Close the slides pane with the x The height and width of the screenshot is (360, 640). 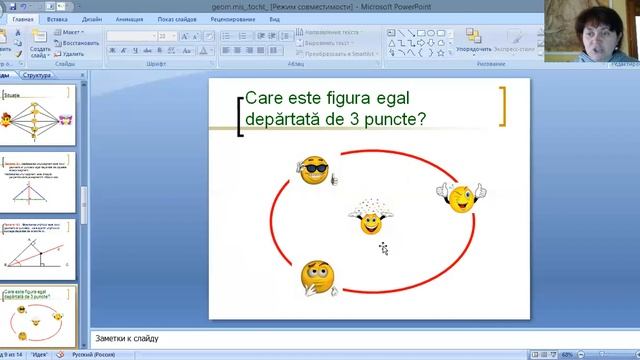click(82, 75)
